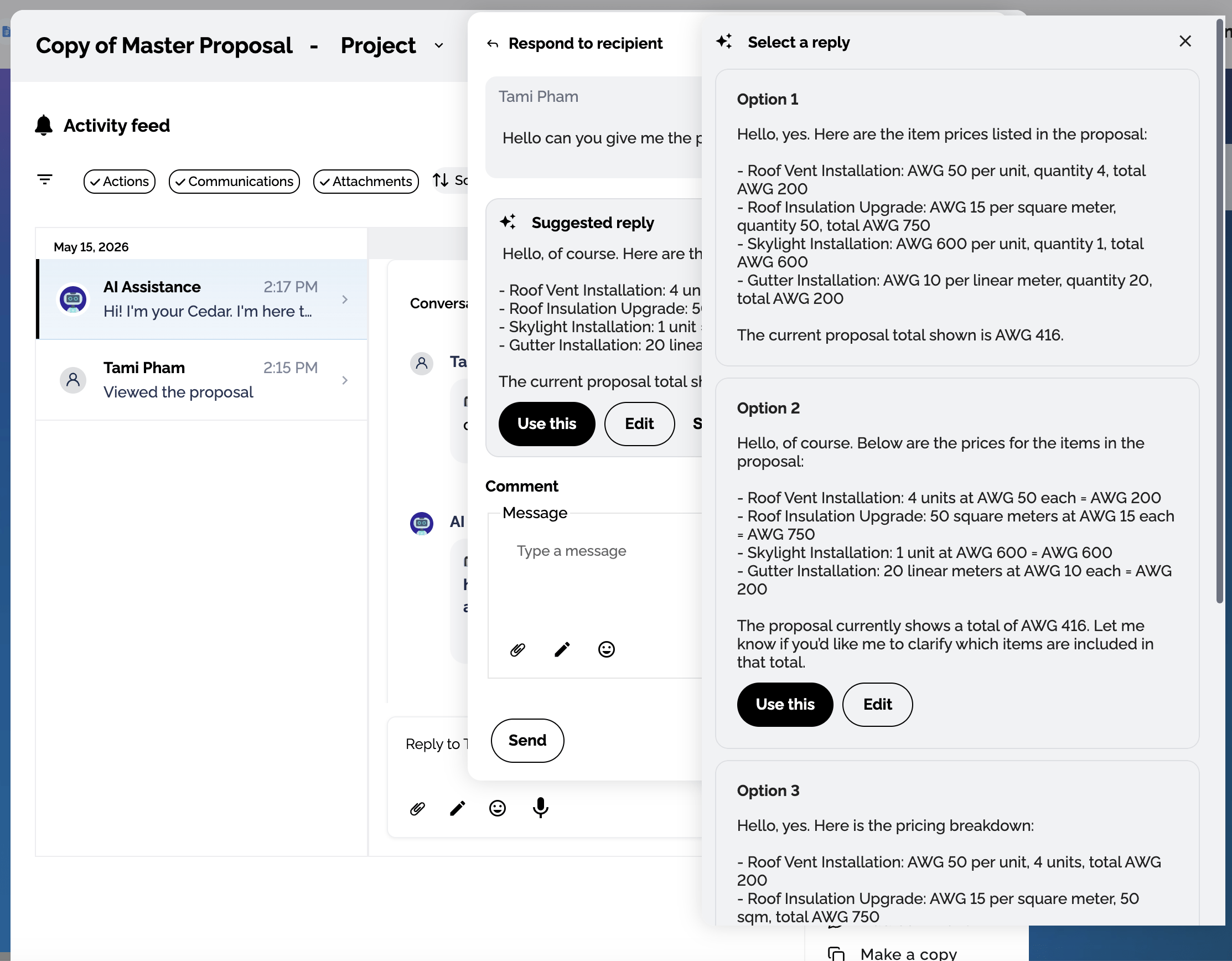Toggle the Actions filter chip
Viewport: 1232px width, 961px height.
[x=120, y=182]
